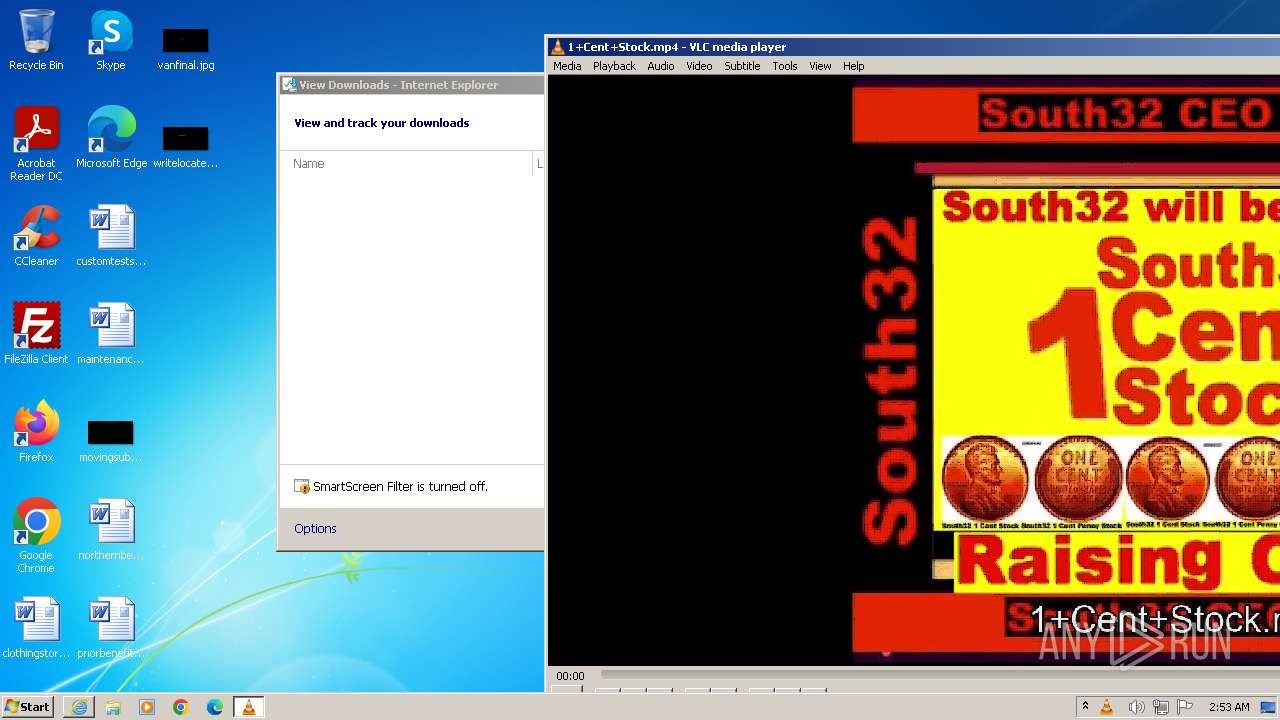Viewport: 1280px width, 720px height.
Task: Open the Action Center flag icon
Action: 1185,707
